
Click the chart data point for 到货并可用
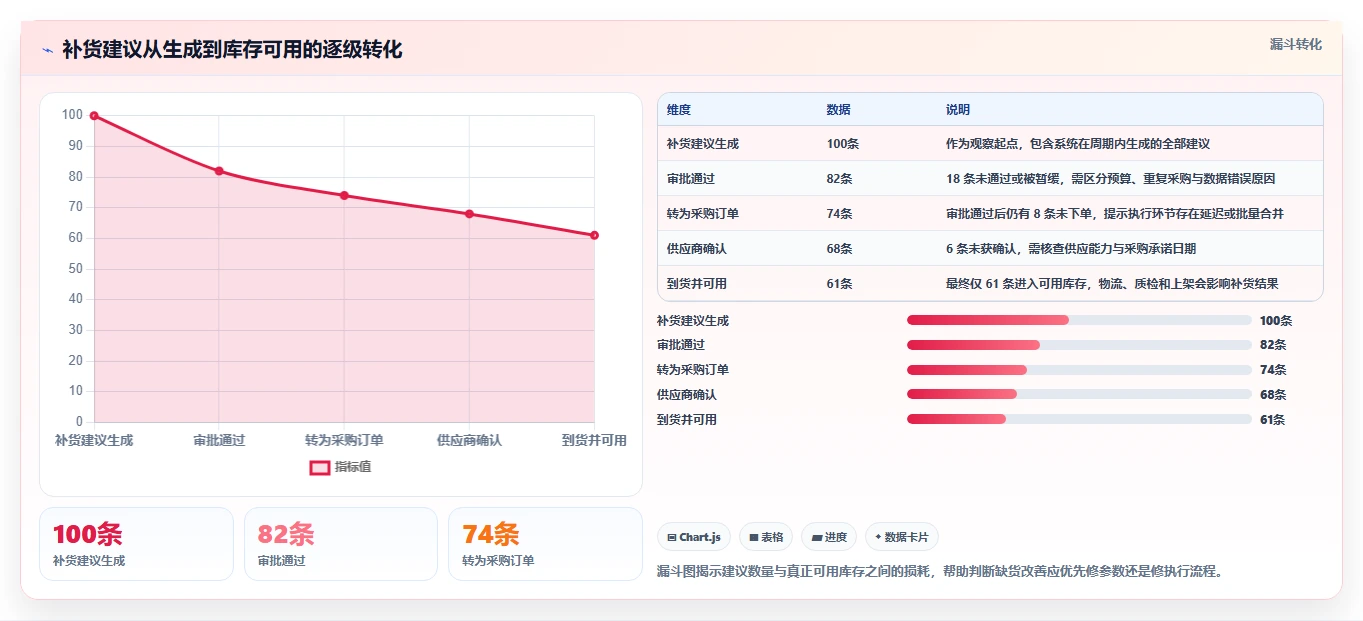(x=594, y=235)
